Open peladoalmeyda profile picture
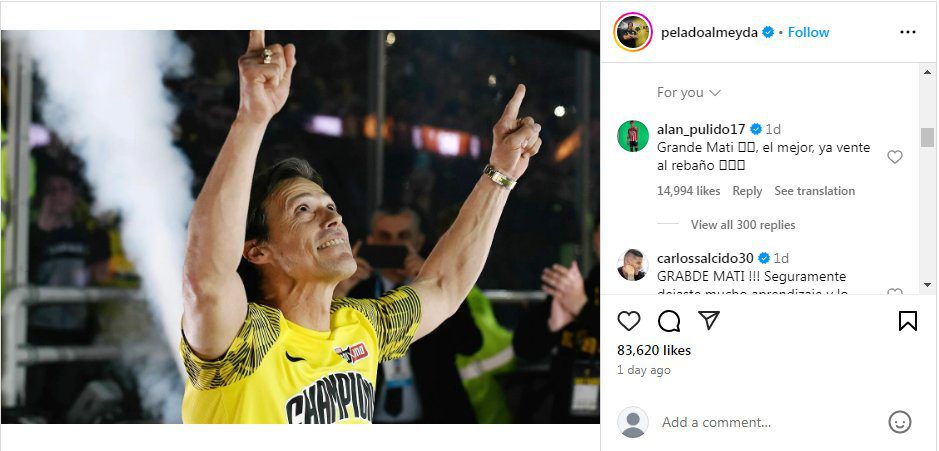 633,32
